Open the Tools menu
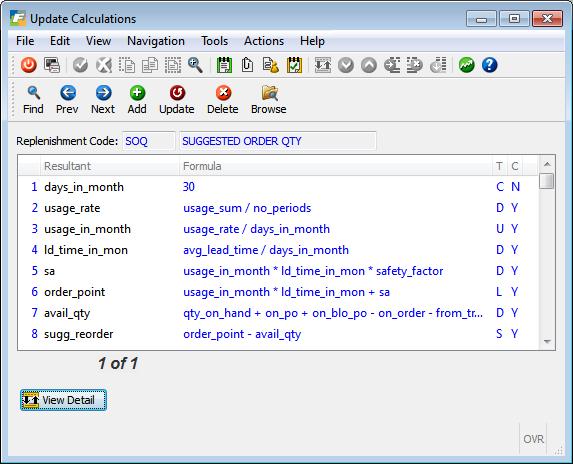573x464 pixels. click(x=215, y=41)
